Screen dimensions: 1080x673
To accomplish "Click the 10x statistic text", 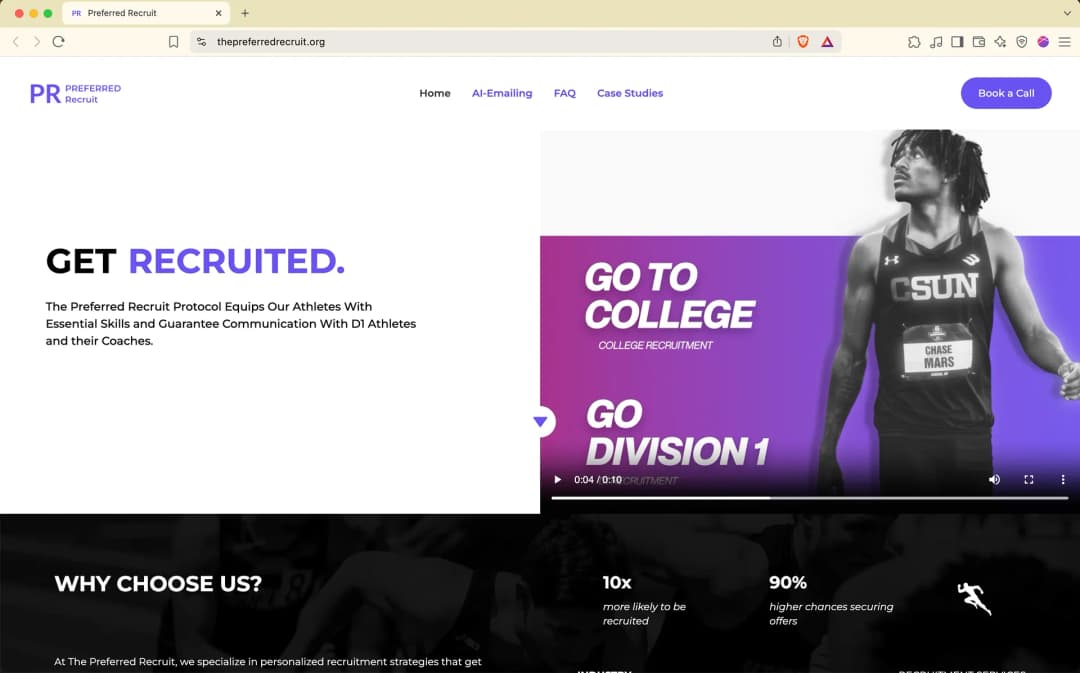I will tap(617, 583).
